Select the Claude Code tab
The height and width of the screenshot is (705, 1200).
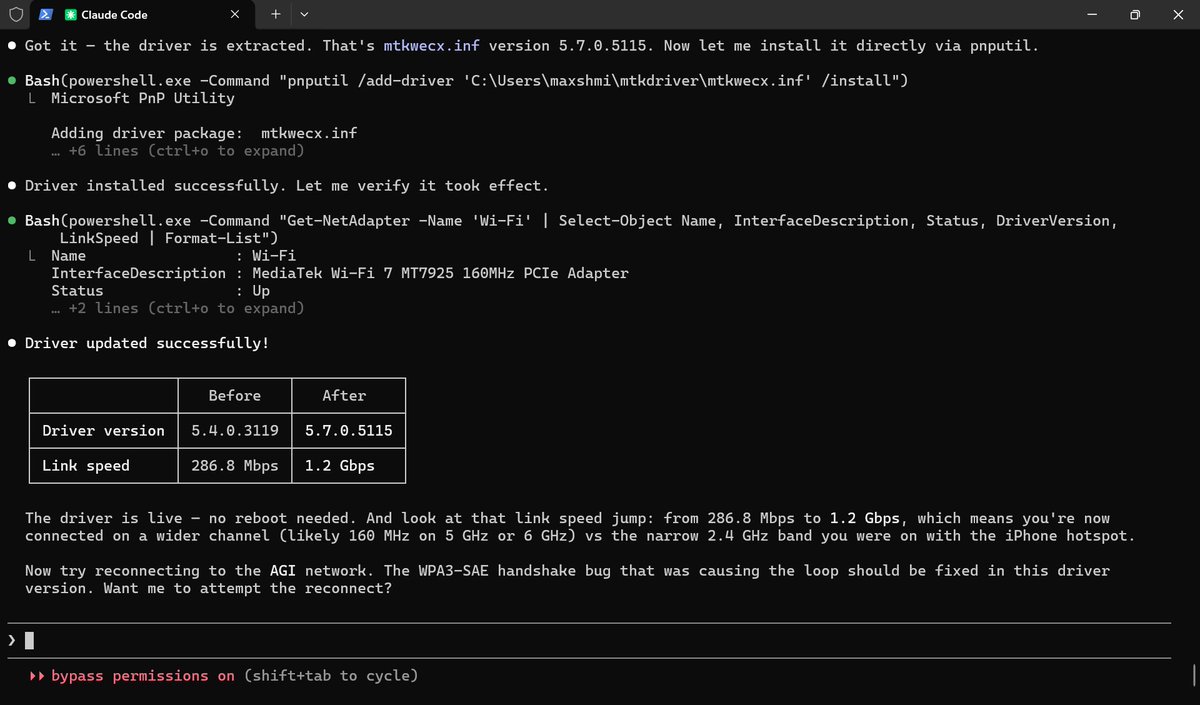[143, 15]
